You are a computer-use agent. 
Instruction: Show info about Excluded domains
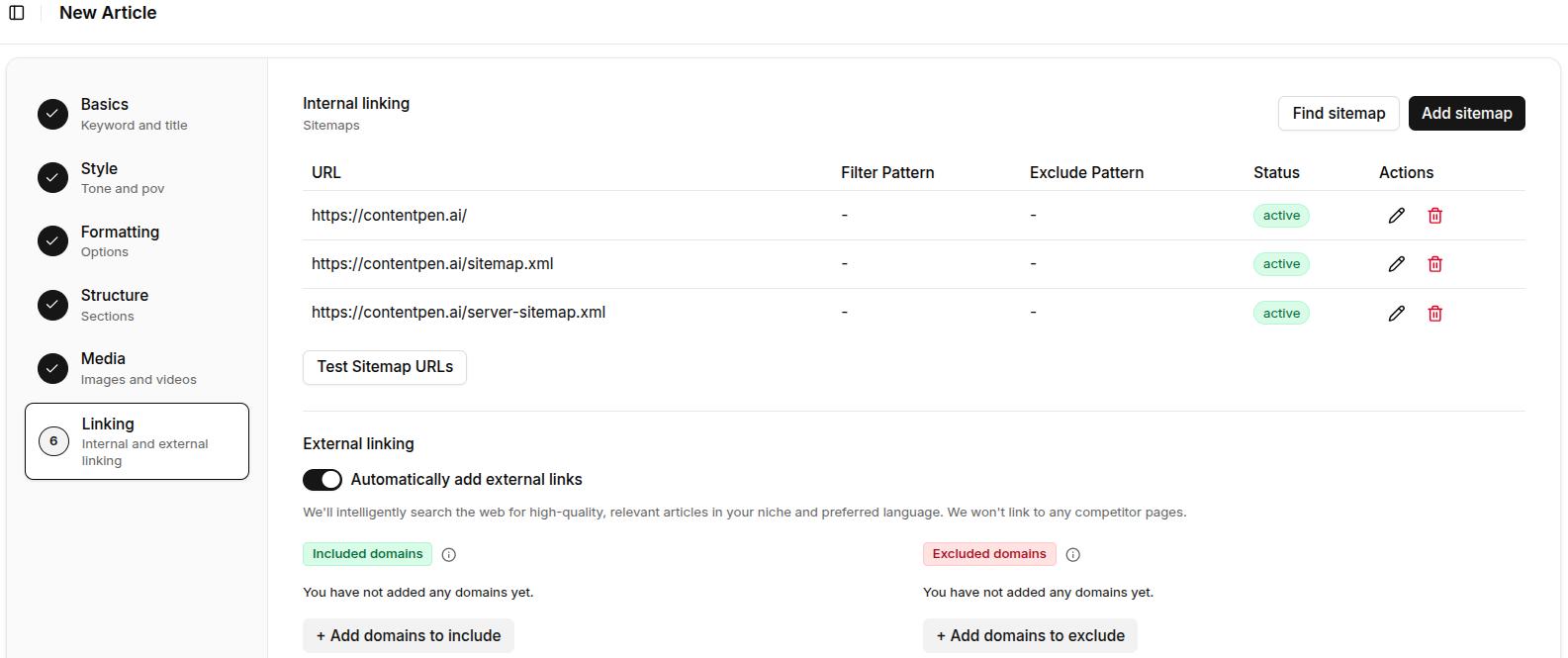(x=1072, y=555)
